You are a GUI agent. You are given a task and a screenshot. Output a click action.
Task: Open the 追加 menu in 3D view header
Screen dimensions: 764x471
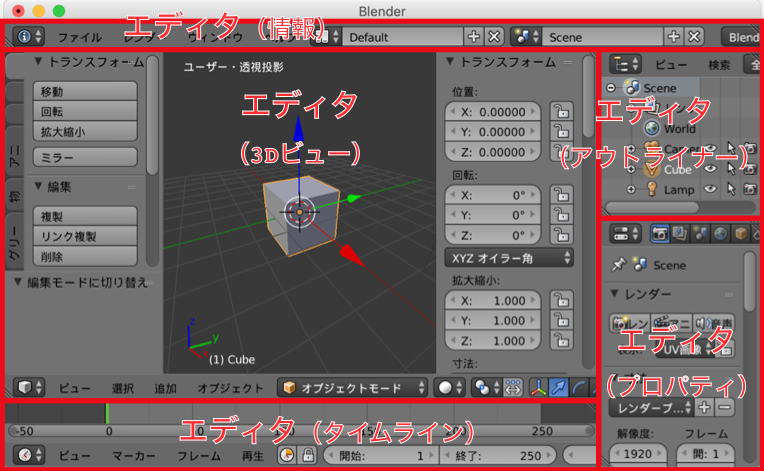click(x=165, y=388)
